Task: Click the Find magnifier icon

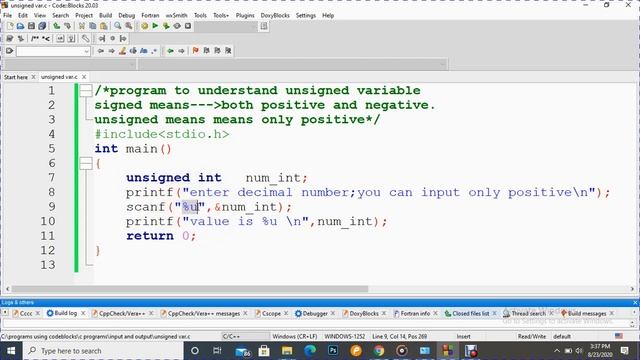Action: 118,26
